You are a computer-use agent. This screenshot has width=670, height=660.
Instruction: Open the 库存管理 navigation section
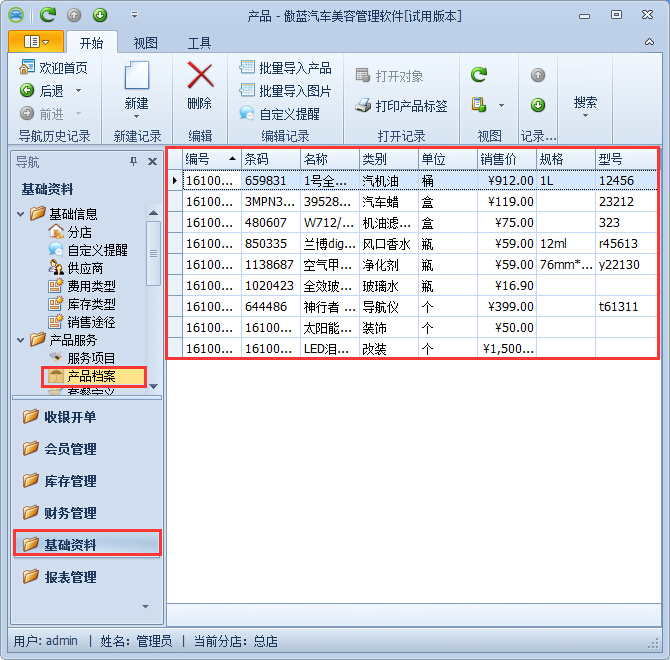pos(70,481)
